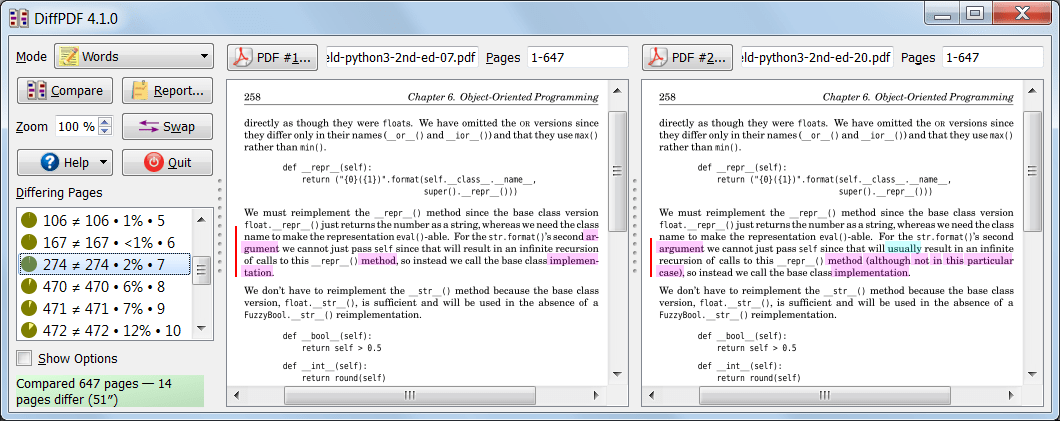
Task: Maximize the DiffPDF window
Action: tap(975, 13)
